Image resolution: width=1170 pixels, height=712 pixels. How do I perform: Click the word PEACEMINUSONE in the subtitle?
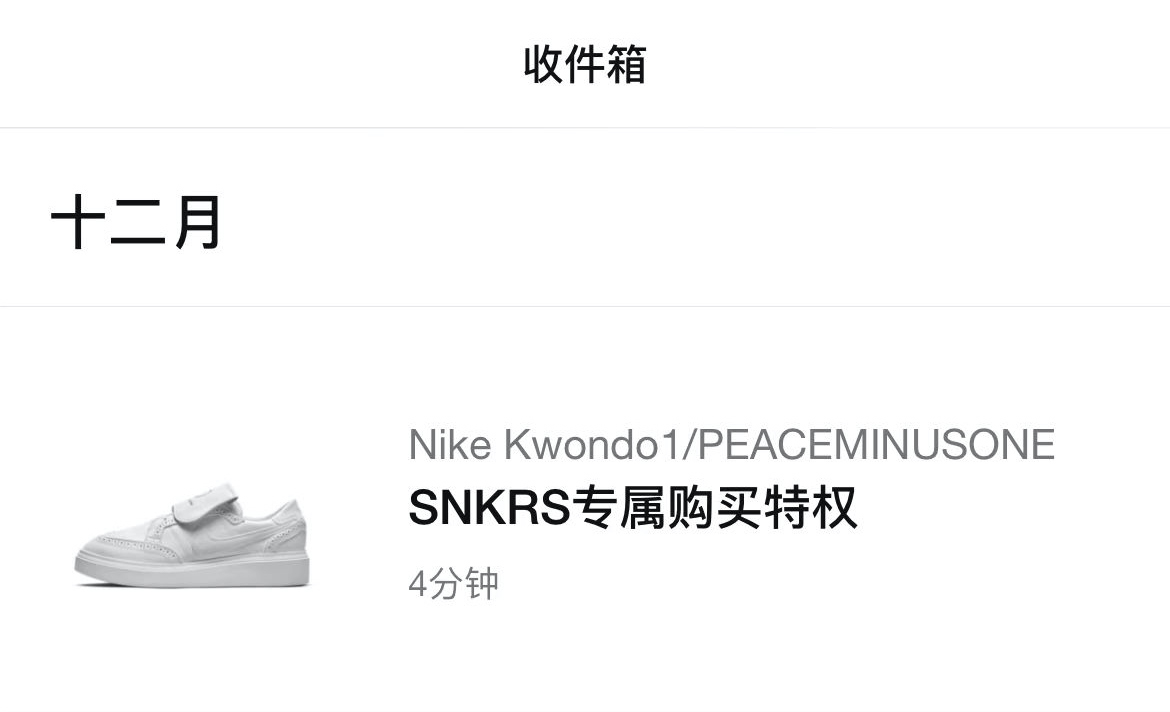tap(877, 445)
